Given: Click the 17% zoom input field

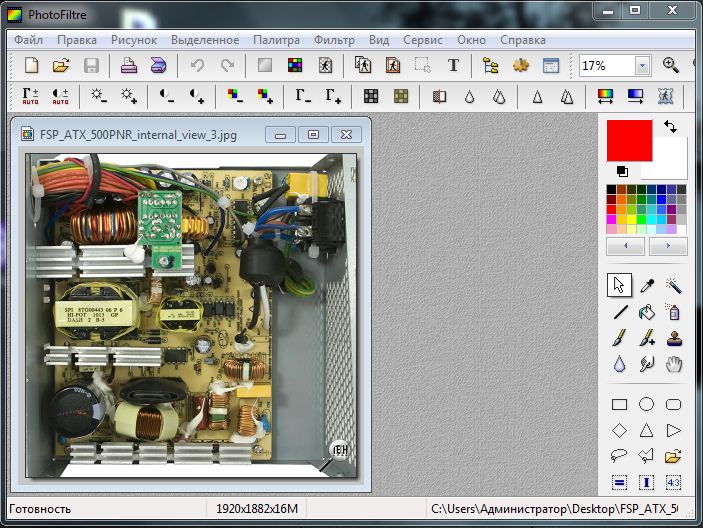Looking at the screenshot, I should click(607, 66).
